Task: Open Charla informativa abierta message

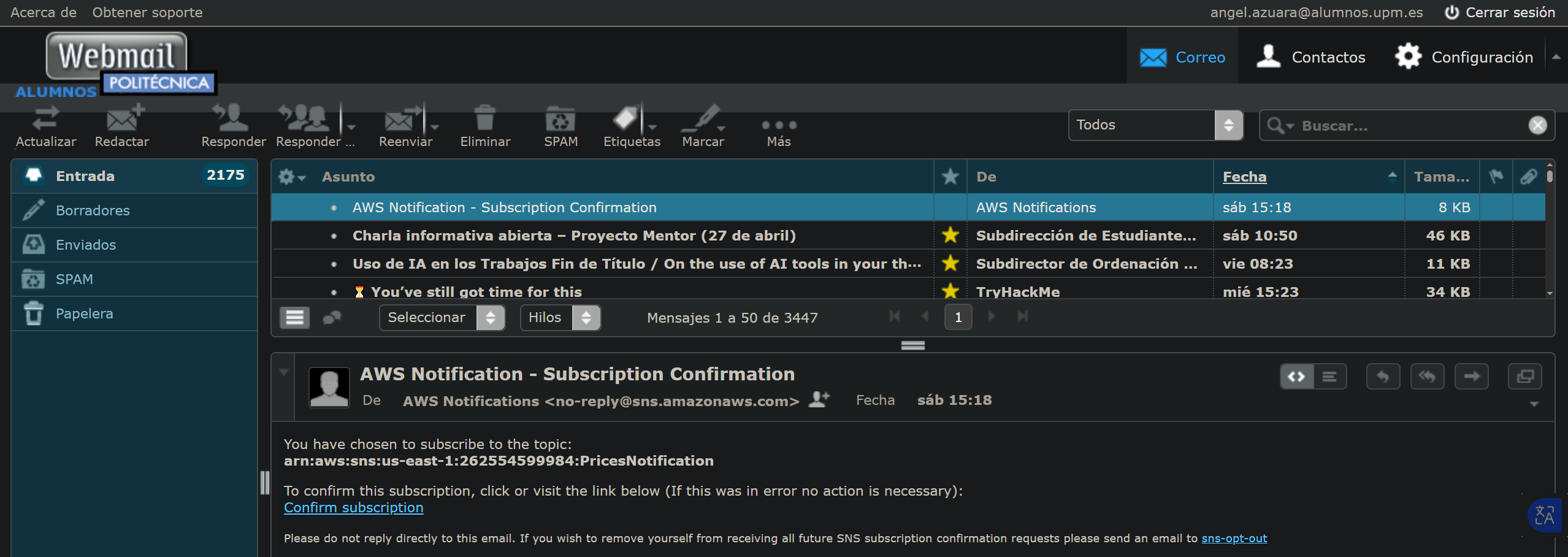Action: (574, 236)
